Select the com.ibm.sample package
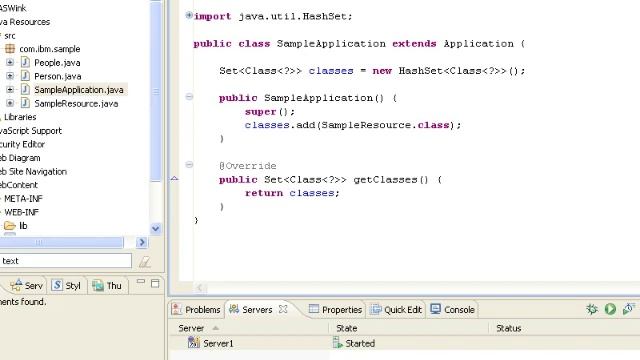Screen dimensions: 640x360 pos(49,49)
